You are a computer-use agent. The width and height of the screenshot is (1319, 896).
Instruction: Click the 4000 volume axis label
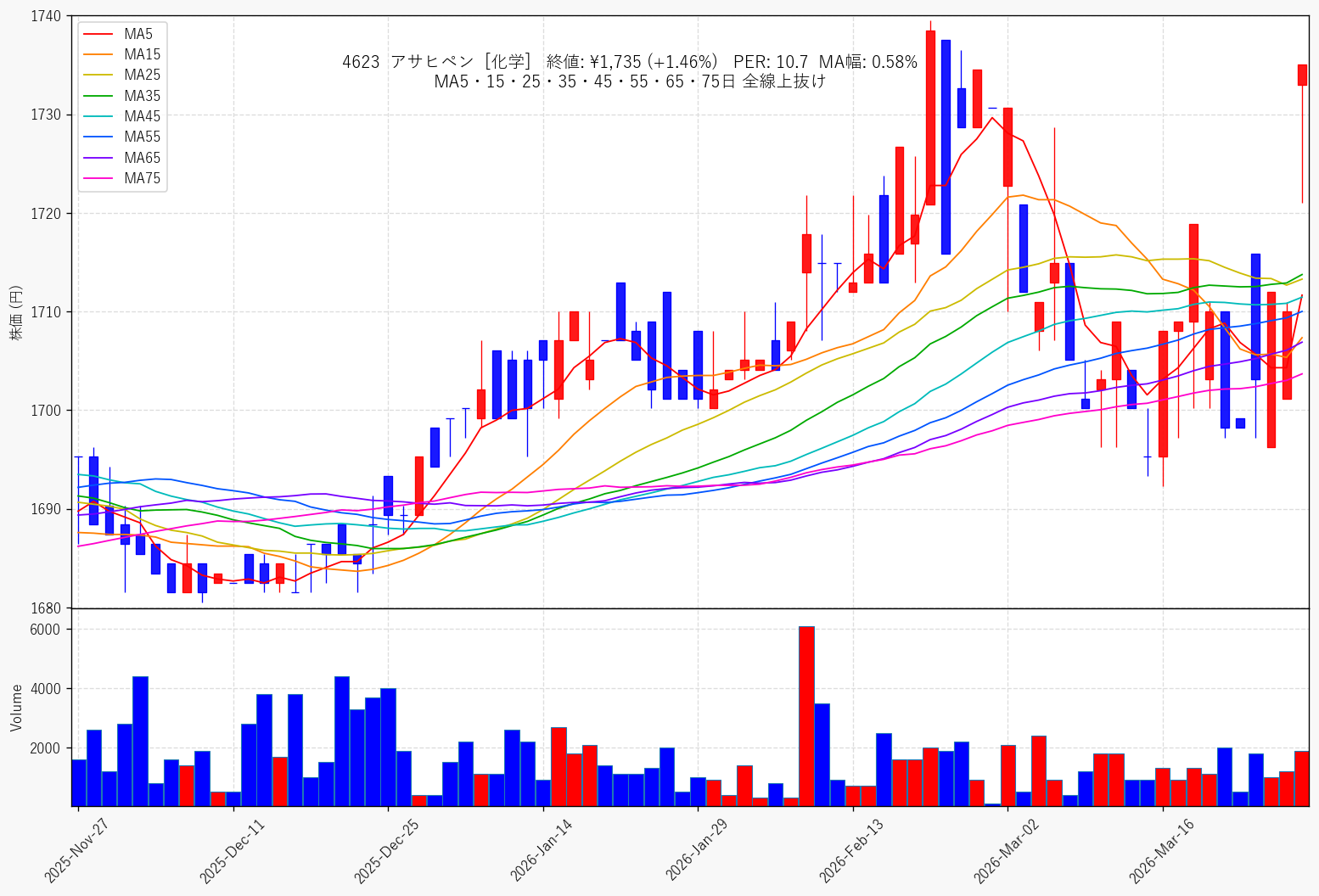coord(47,689)
